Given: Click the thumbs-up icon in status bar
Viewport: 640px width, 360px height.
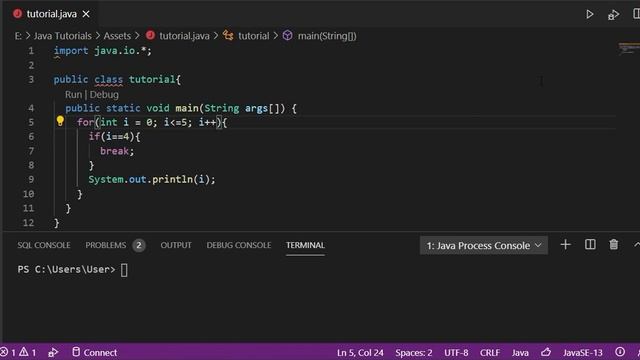Looking at the screenshot, I should (x=546, y=352).
